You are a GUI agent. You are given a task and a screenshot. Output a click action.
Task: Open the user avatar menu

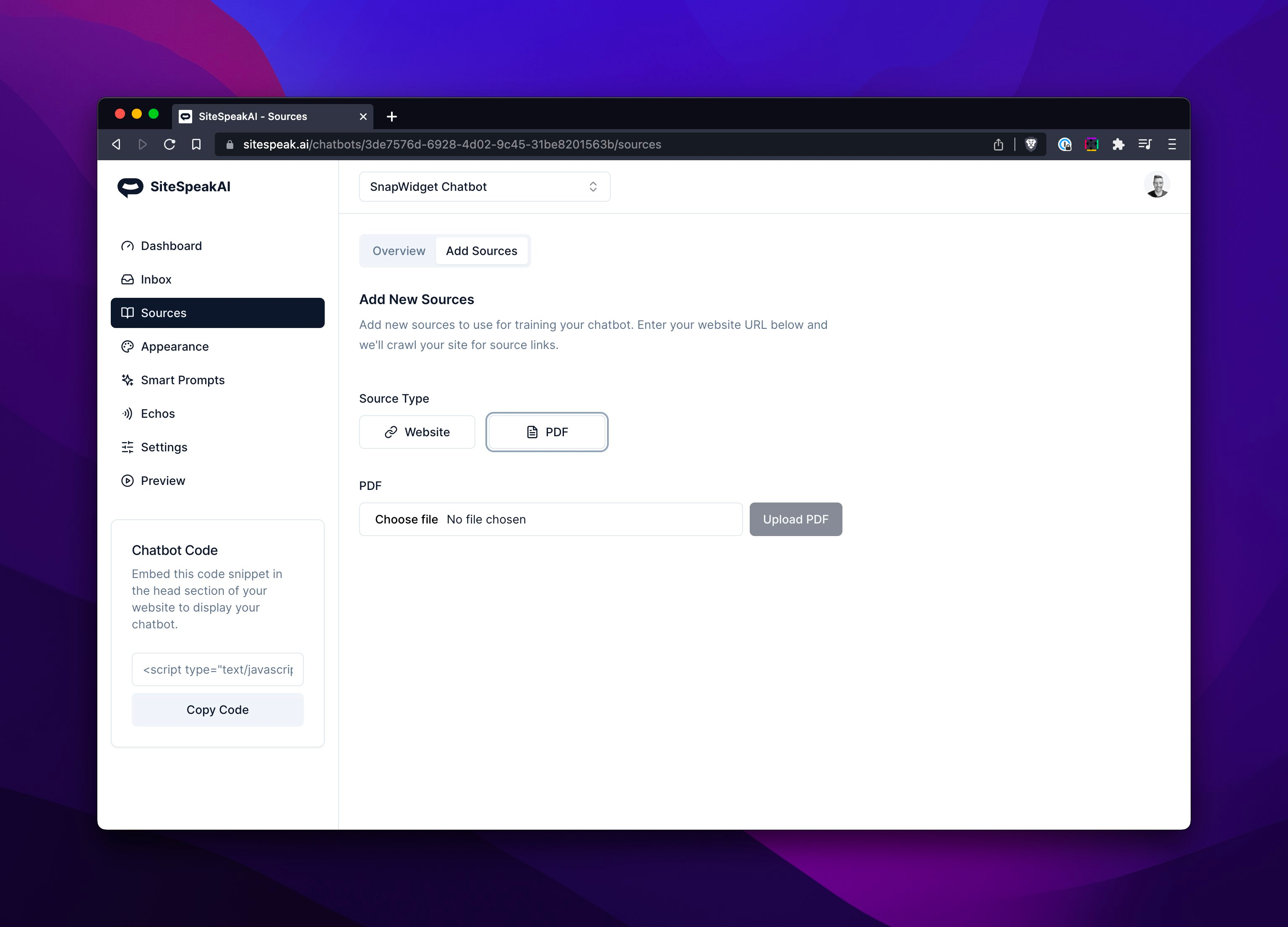[x=1156, y=185]
